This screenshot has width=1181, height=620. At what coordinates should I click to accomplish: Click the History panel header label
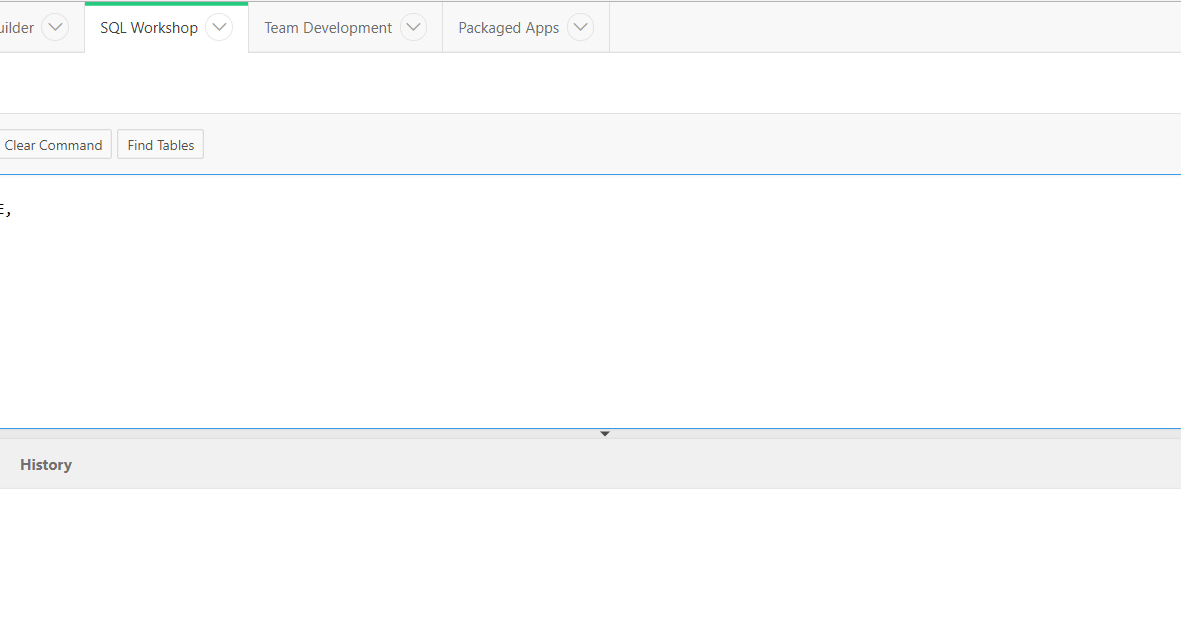coord(45,464)
